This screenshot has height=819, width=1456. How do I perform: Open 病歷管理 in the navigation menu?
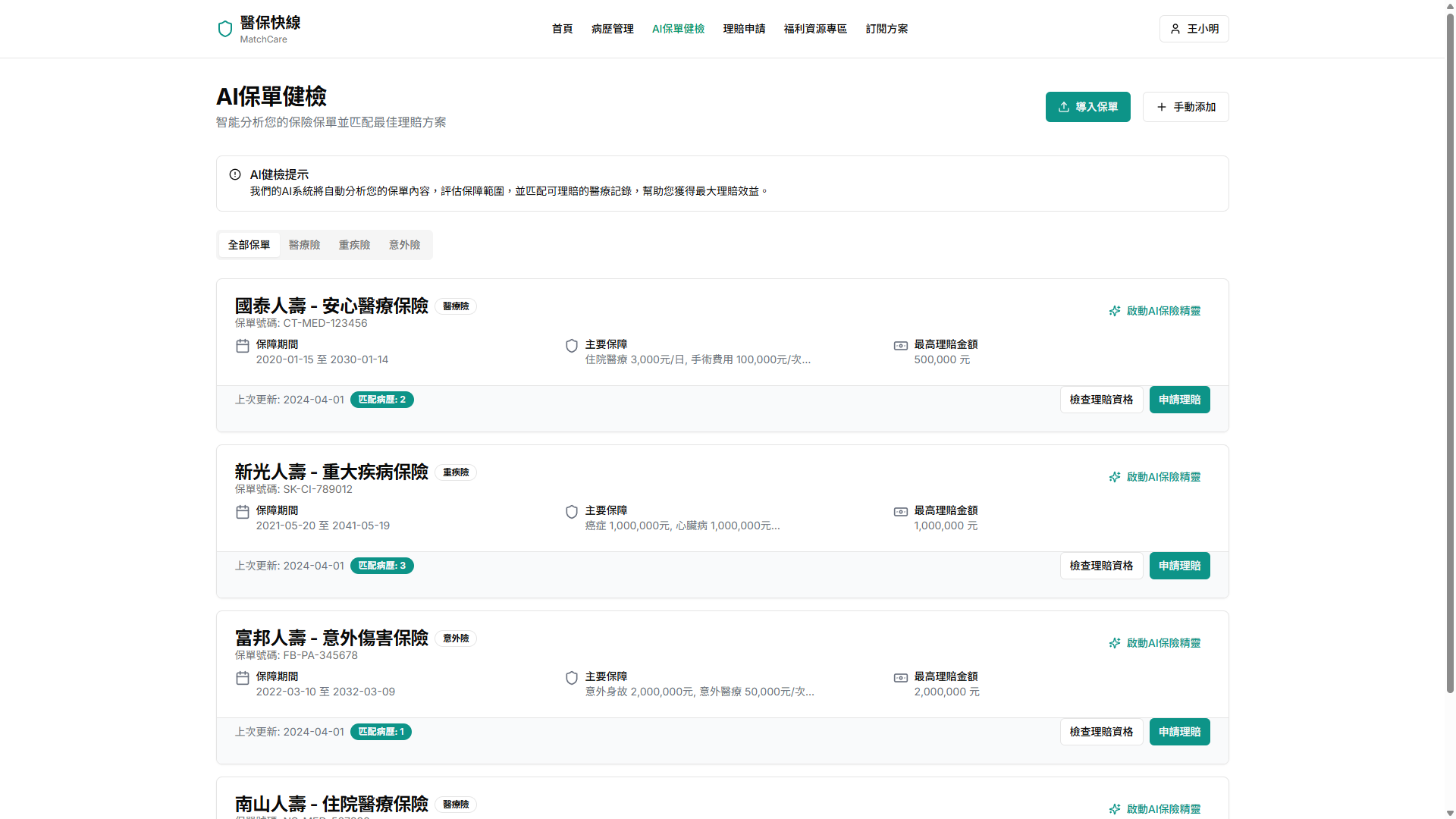612,29
